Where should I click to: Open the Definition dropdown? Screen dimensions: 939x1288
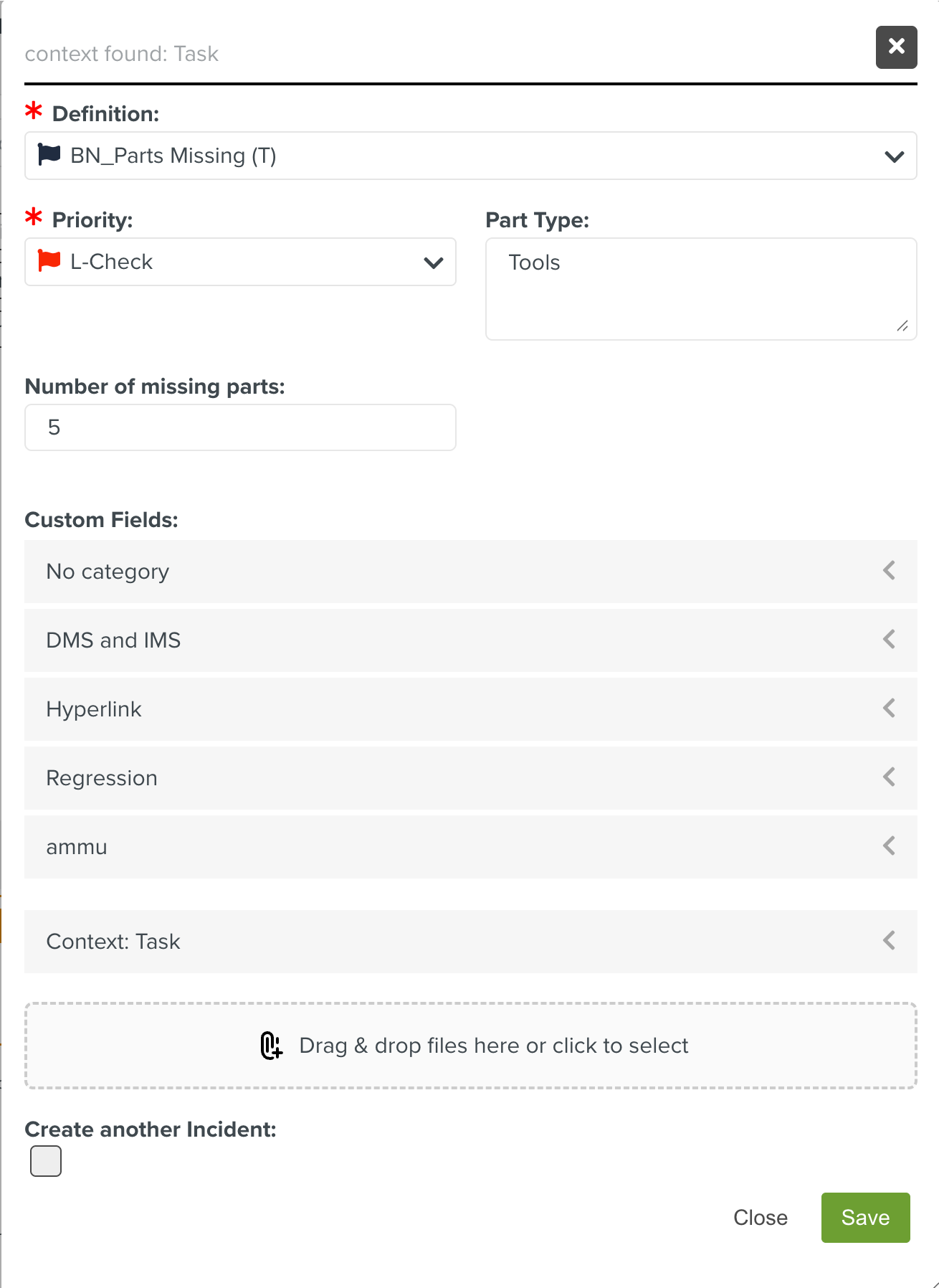pos(894,156)
